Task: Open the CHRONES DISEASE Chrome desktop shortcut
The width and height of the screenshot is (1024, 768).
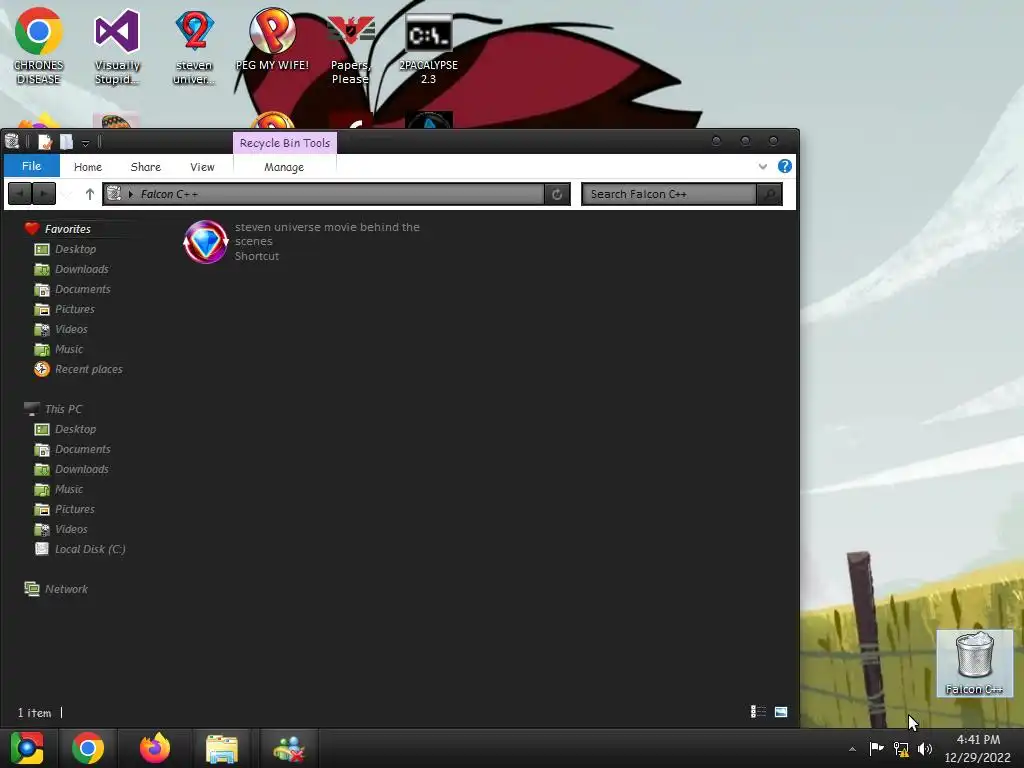Action: [x=39, y=46]
